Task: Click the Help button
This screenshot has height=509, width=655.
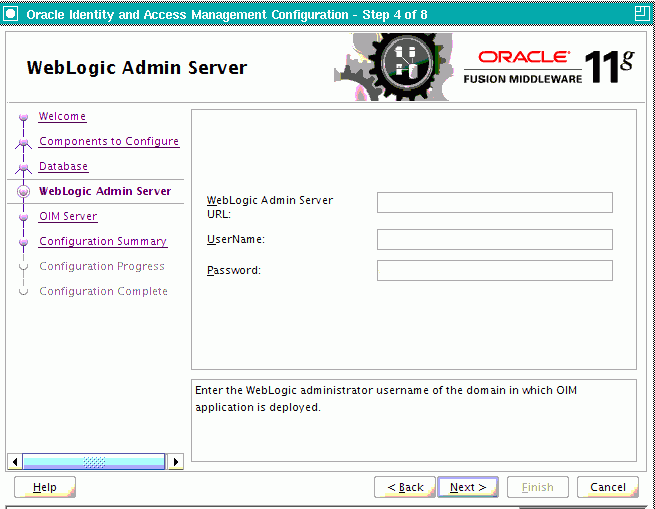Action: 45,487
